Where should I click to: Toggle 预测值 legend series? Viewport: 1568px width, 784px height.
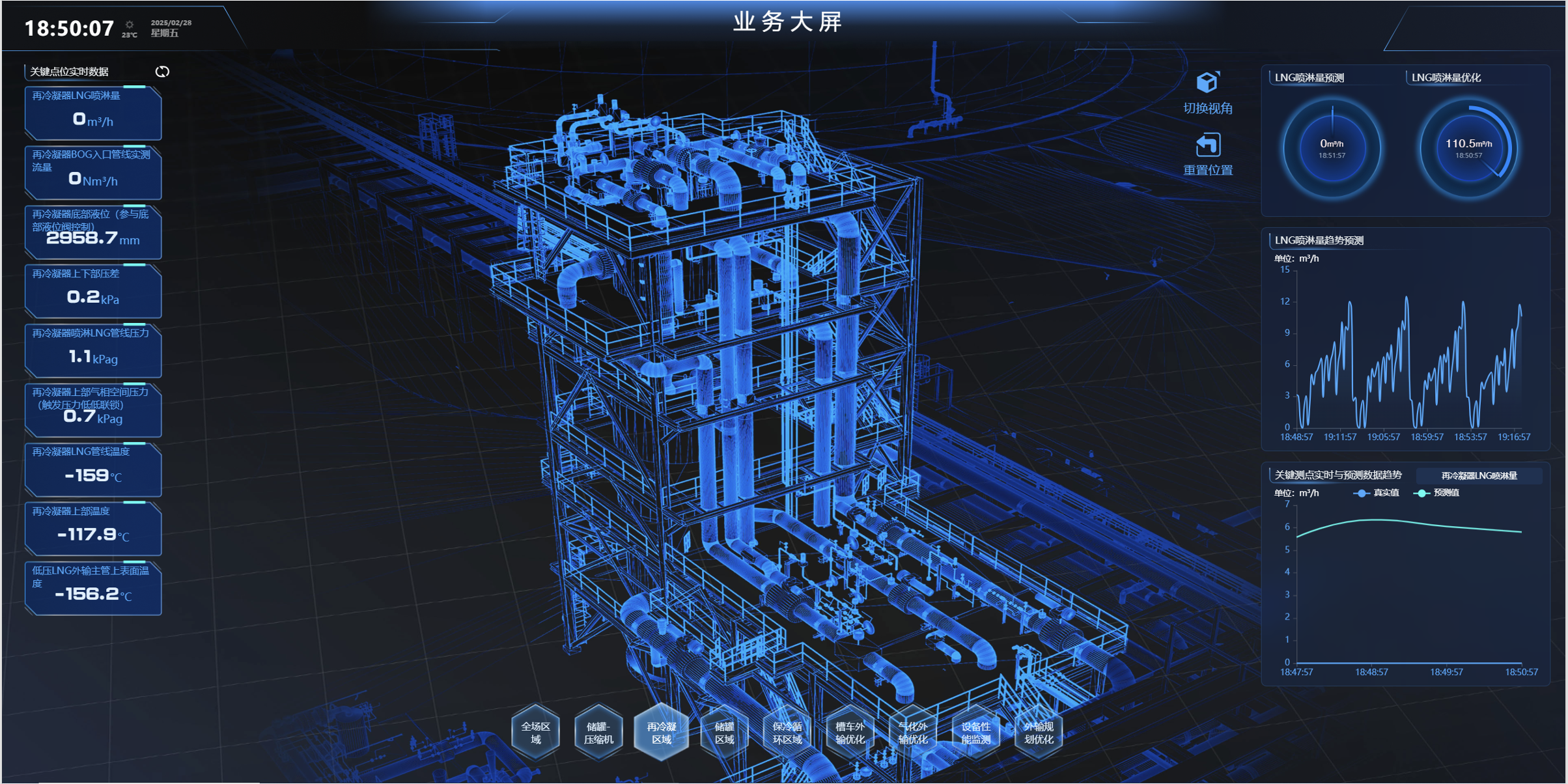click(1437, 493)
